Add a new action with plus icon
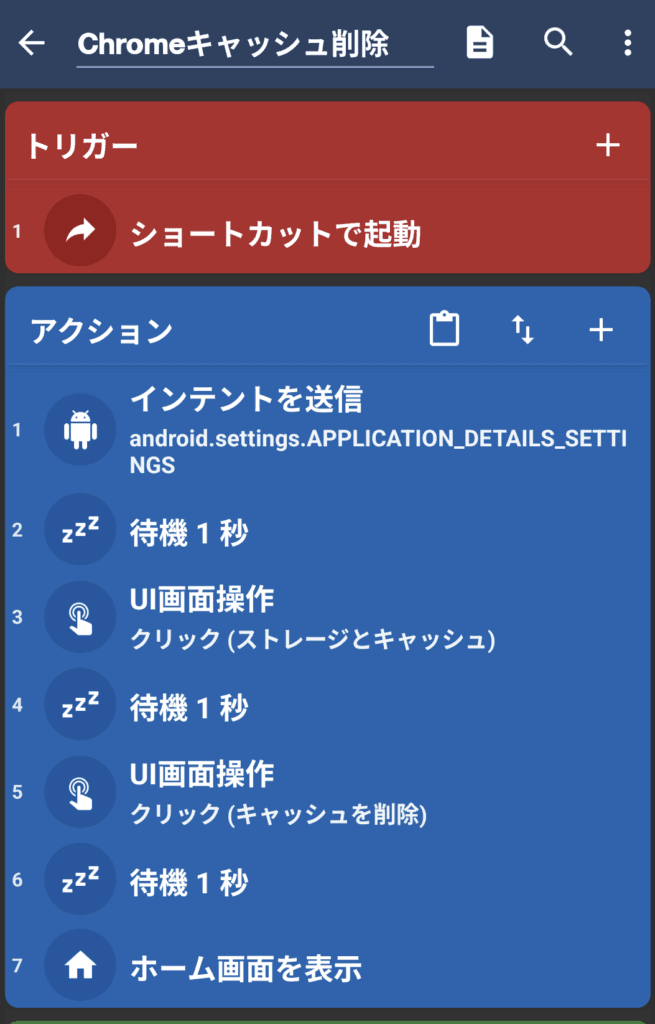Image resolution: width=655 pixels, height=1024 pixels. pos(601,330)
